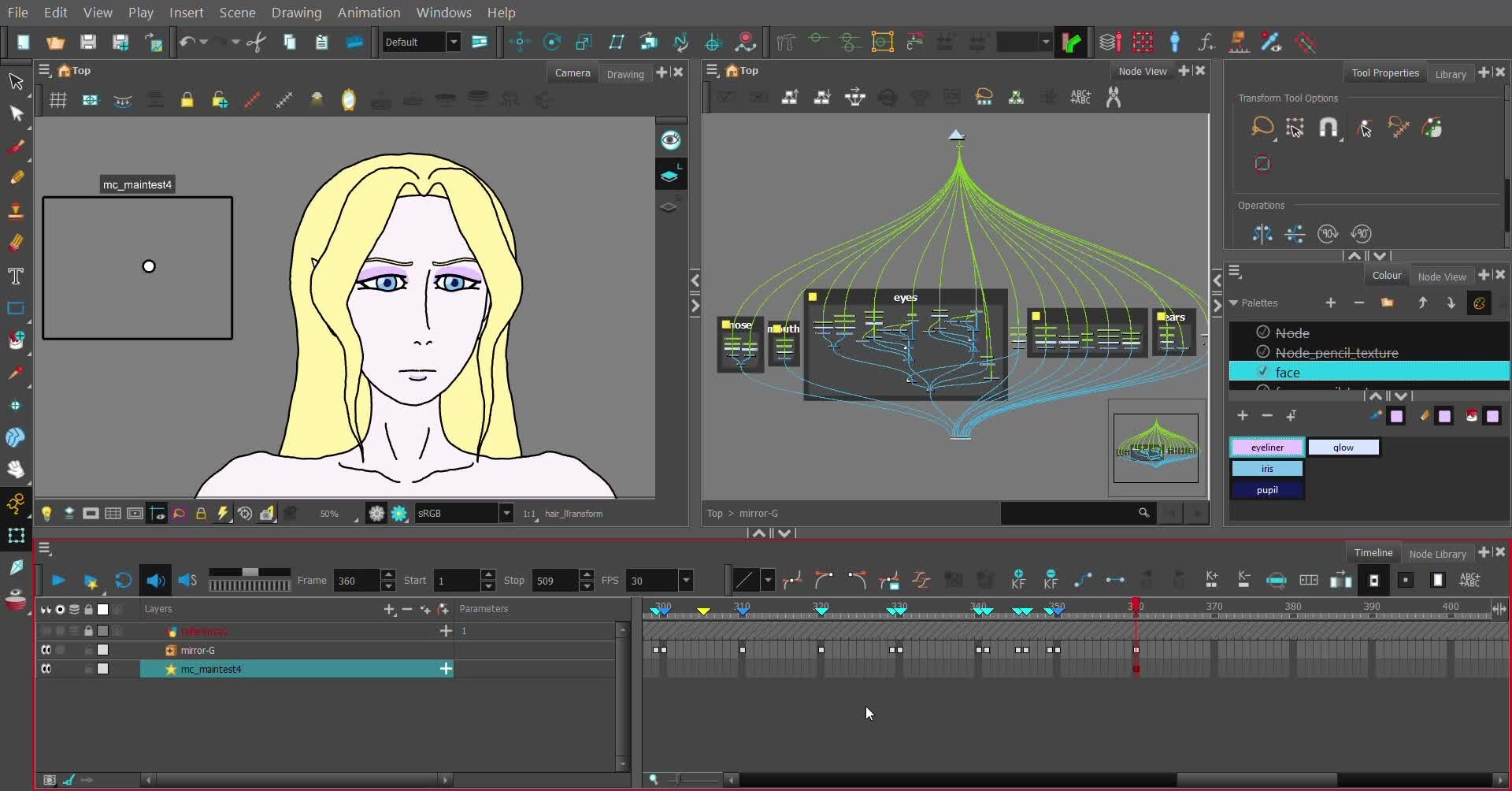Select the Type tool
Image resolution: width=1512 pixels, height=791 pixels.
(x=17, y=274)
